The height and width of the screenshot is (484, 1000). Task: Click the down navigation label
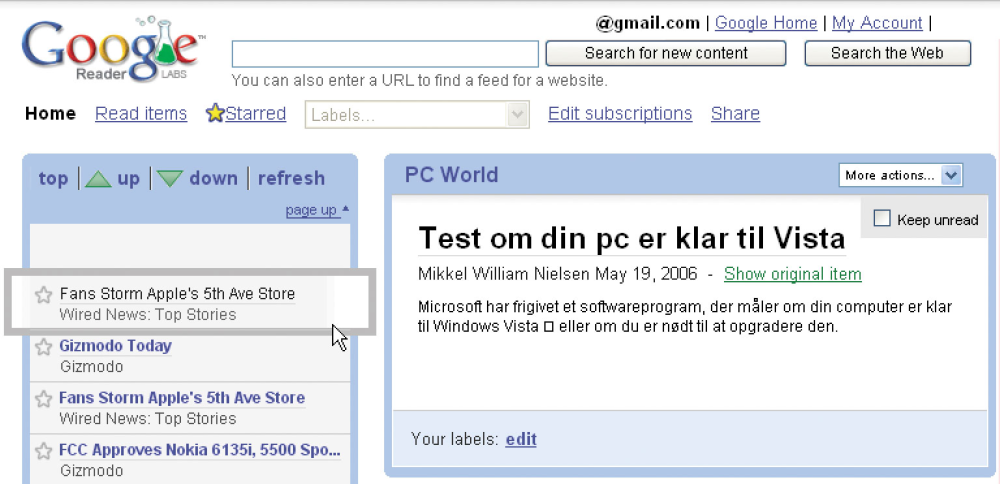(213, 179)
